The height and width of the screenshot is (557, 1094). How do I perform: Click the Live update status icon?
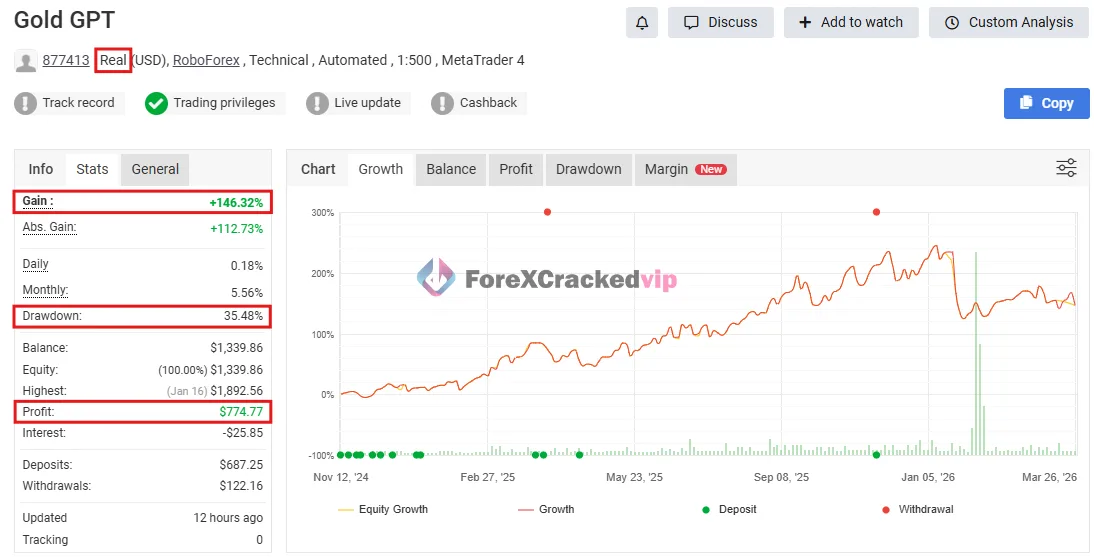(x=317, y=103)
